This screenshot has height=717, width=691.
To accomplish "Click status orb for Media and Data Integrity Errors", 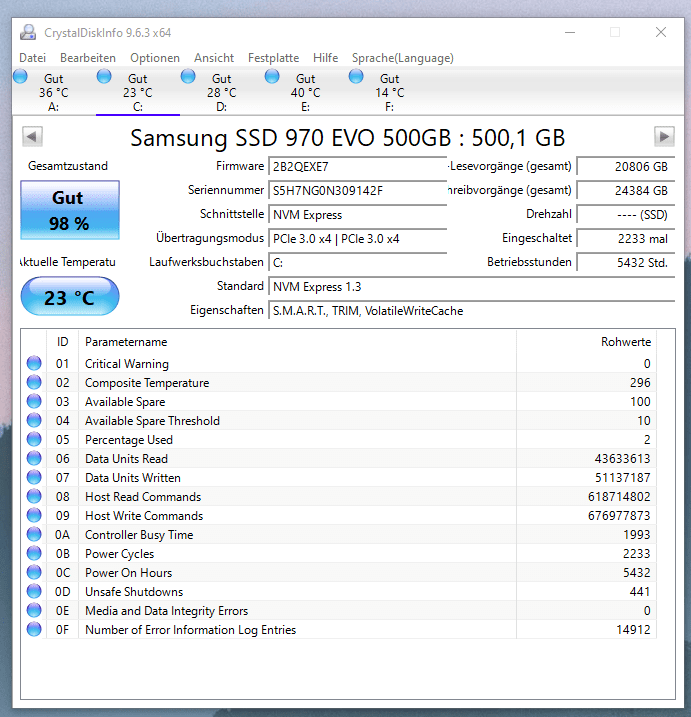I will [34, 610].
